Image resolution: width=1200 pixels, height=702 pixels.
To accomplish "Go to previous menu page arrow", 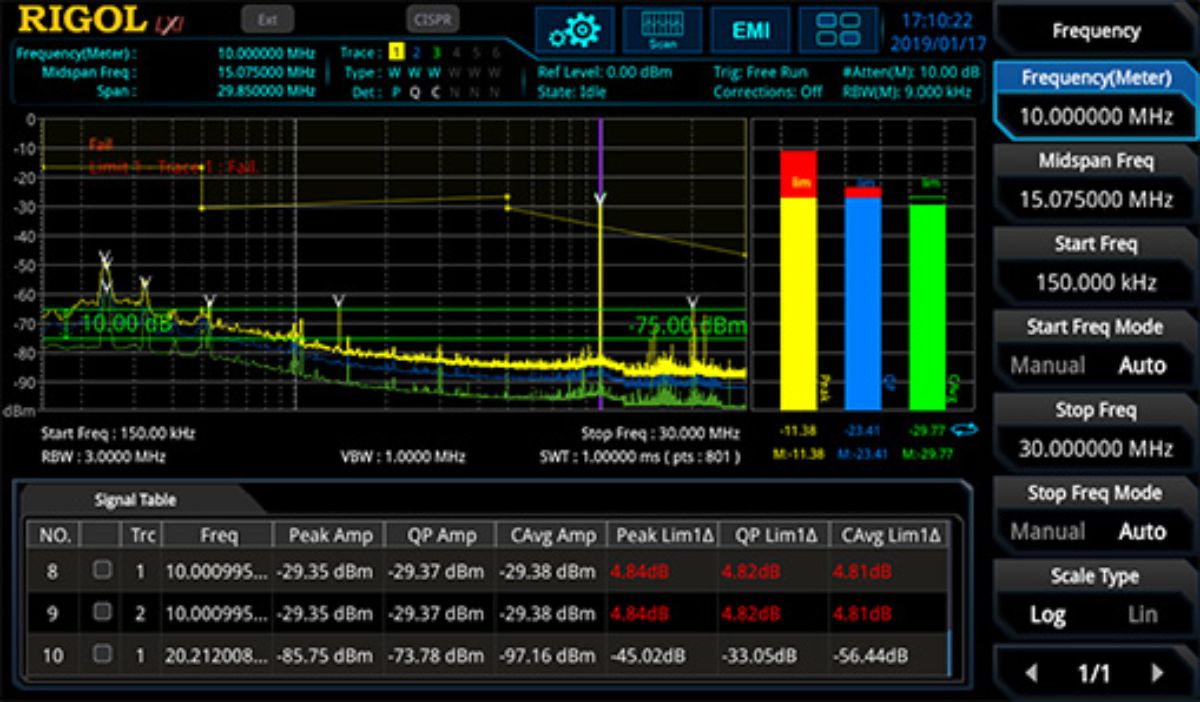I will (1031, 673).
